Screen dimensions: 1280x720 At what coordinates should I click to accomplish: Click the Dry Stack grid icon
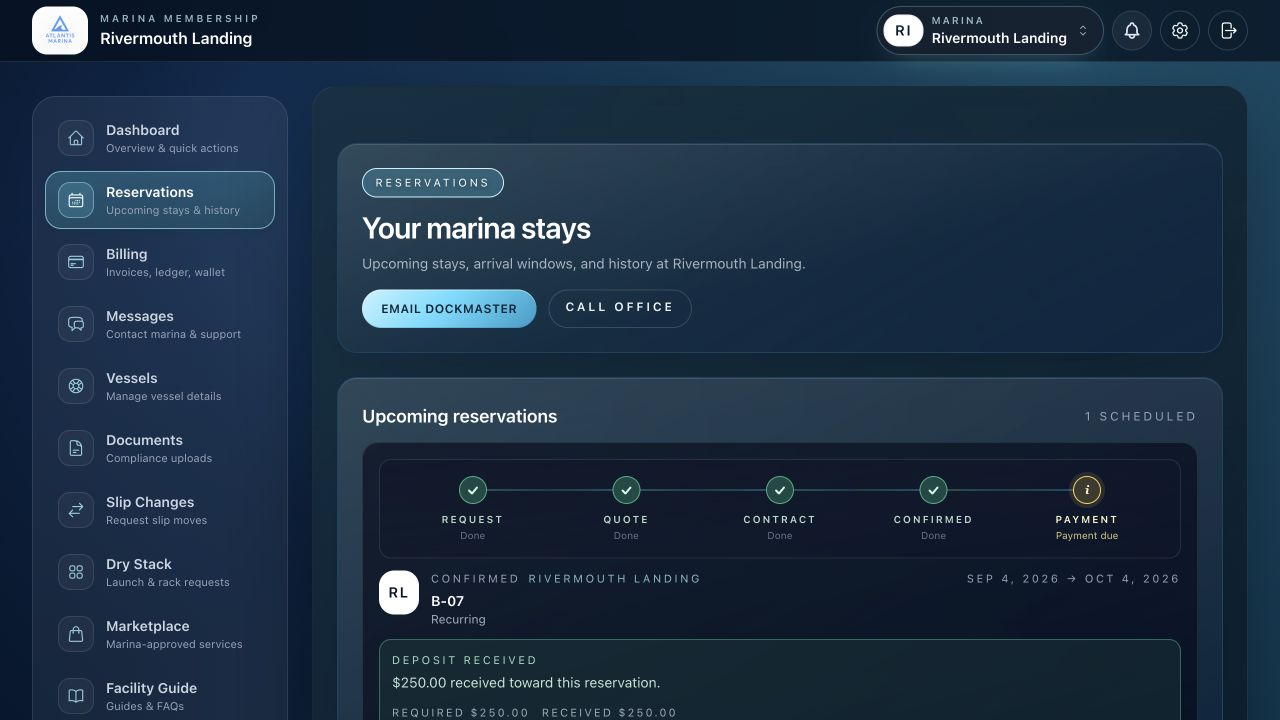coord(76,572)
